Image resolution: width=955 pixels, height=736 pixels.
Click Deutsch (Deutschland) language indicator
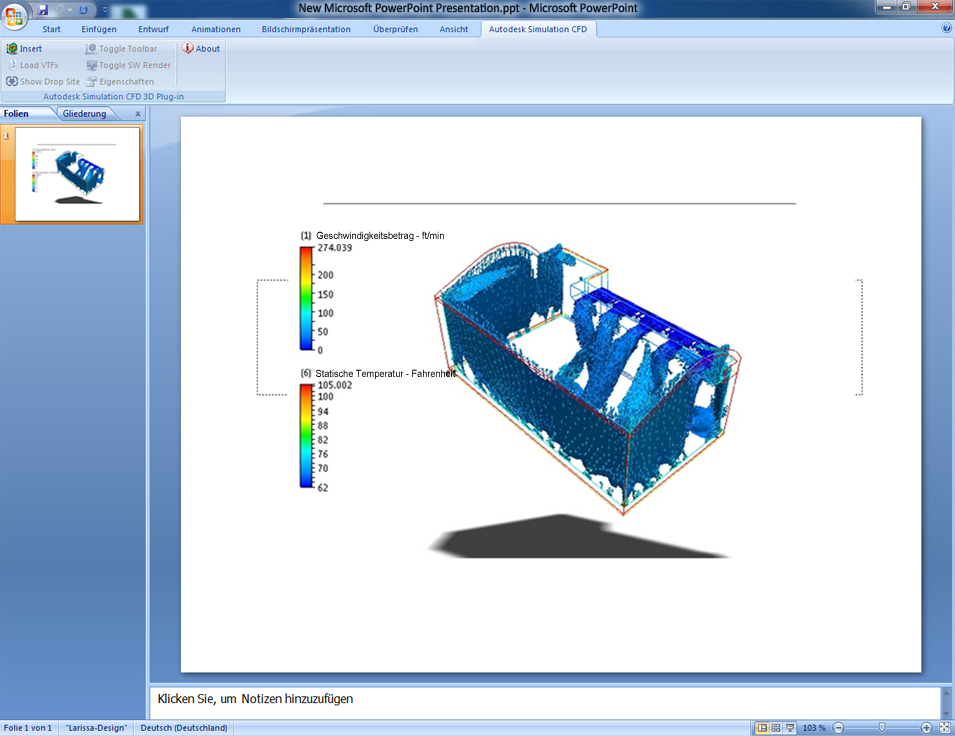[x=184, y=728]
